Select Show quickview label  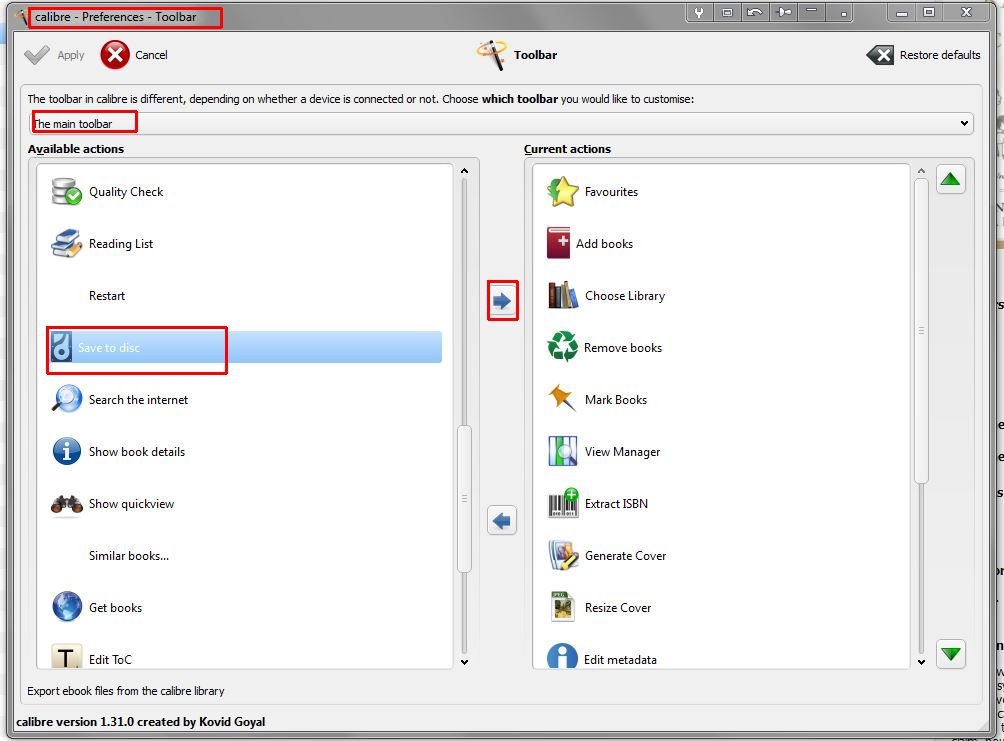click(131, 504)
